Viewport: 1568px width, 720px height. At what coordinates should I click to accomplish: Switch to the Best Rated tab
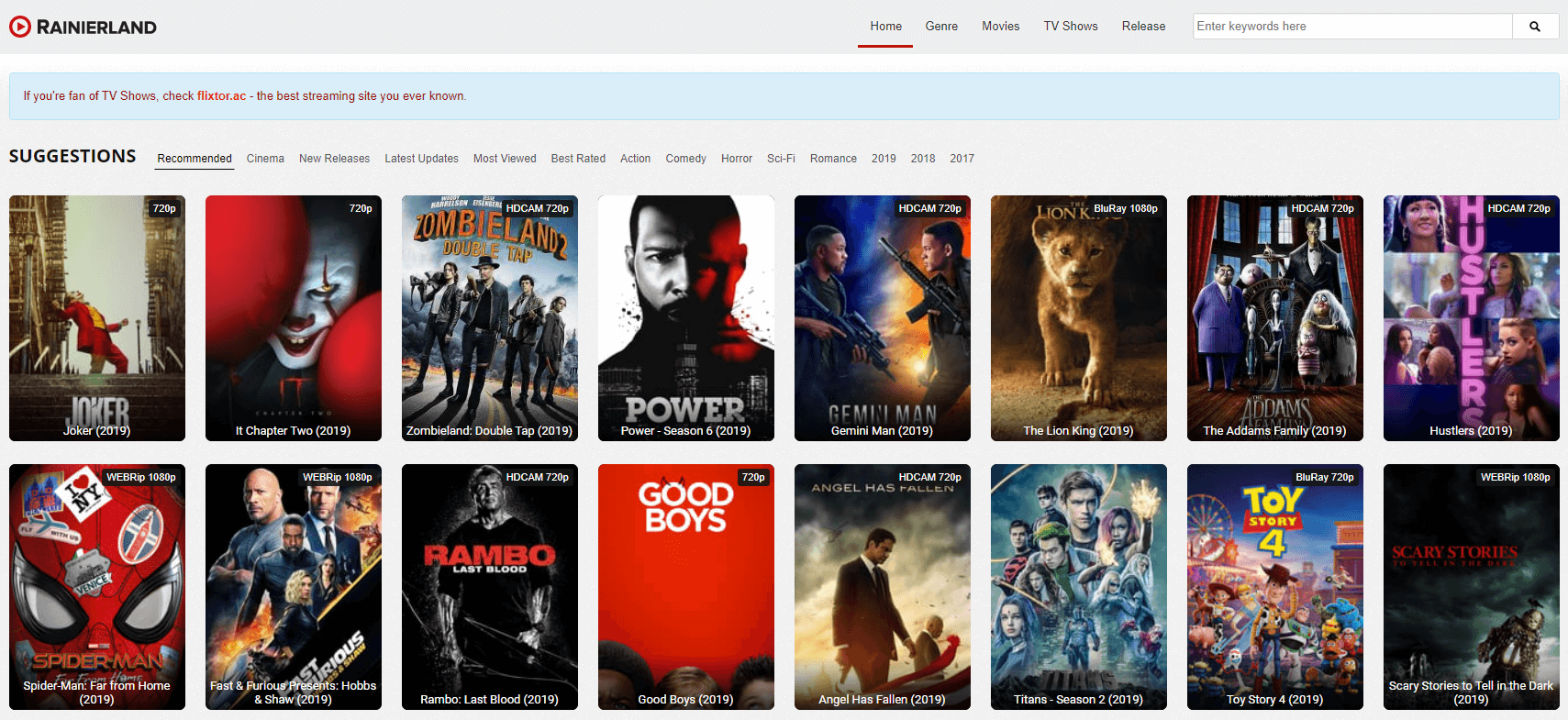pyautogui.click(x=578, y=159)
